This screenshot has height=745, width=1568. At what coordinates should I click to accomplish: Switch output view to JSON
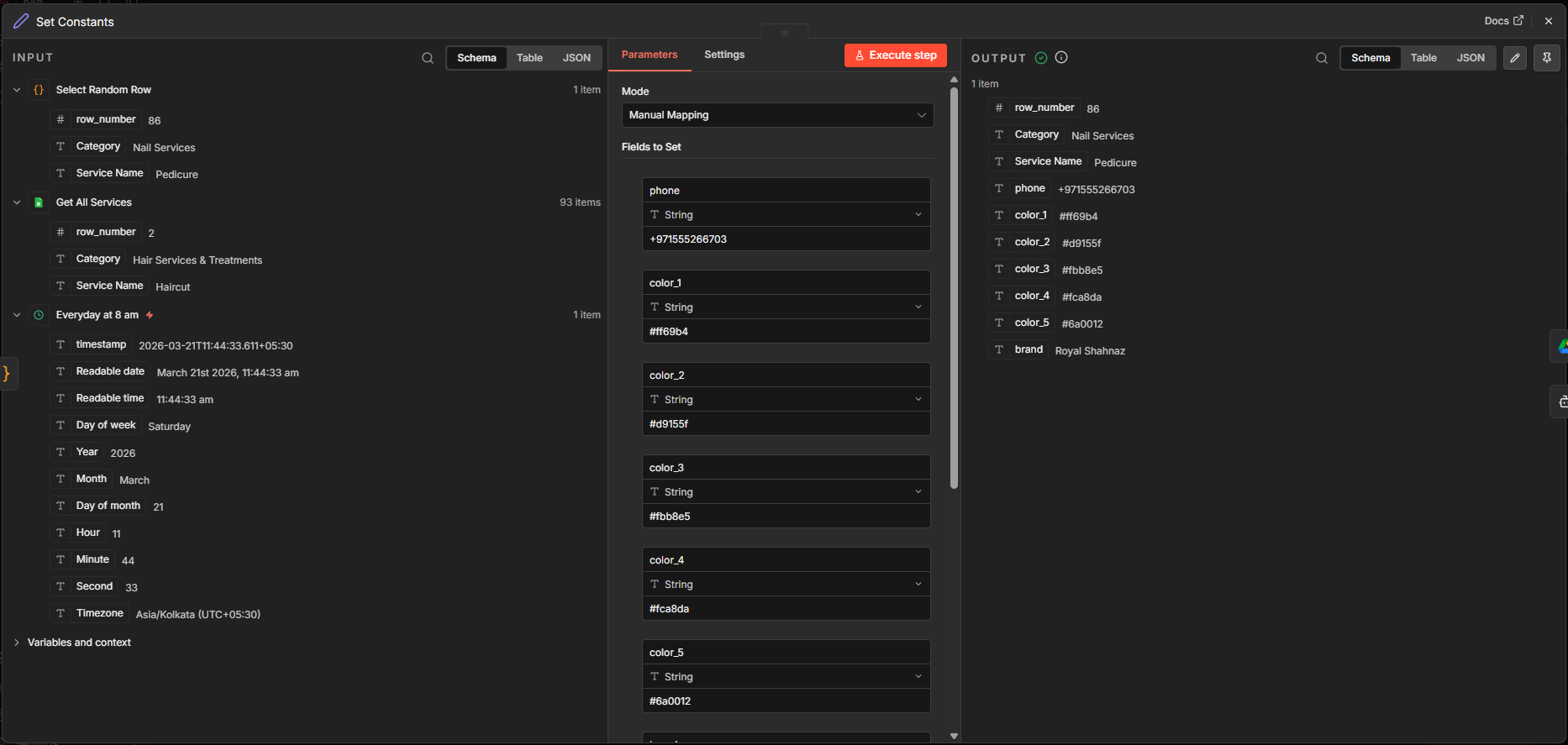coord(1471,58)
